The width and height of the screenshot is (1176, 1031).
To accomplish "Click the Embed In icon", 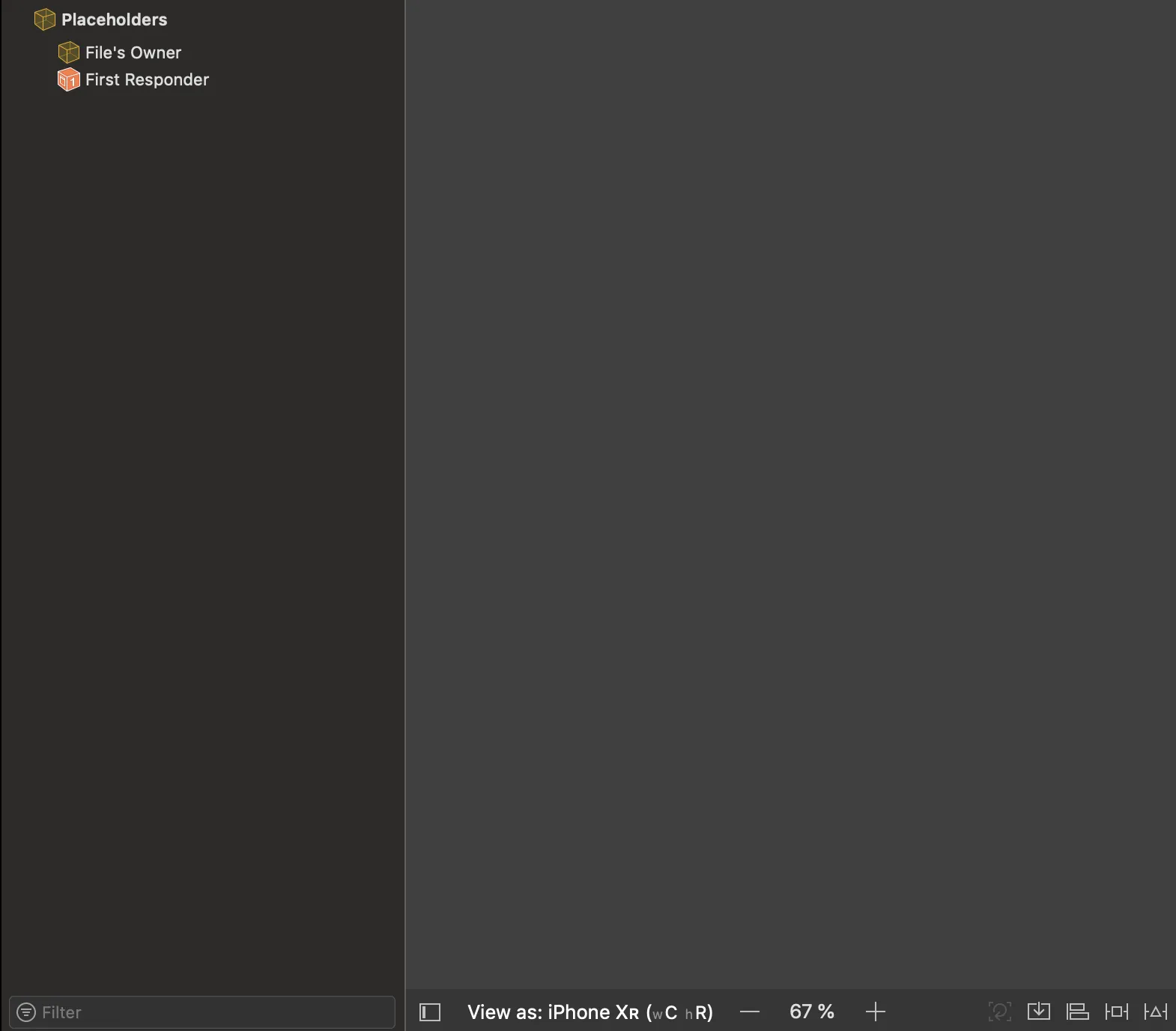I will [1039, 1012].
